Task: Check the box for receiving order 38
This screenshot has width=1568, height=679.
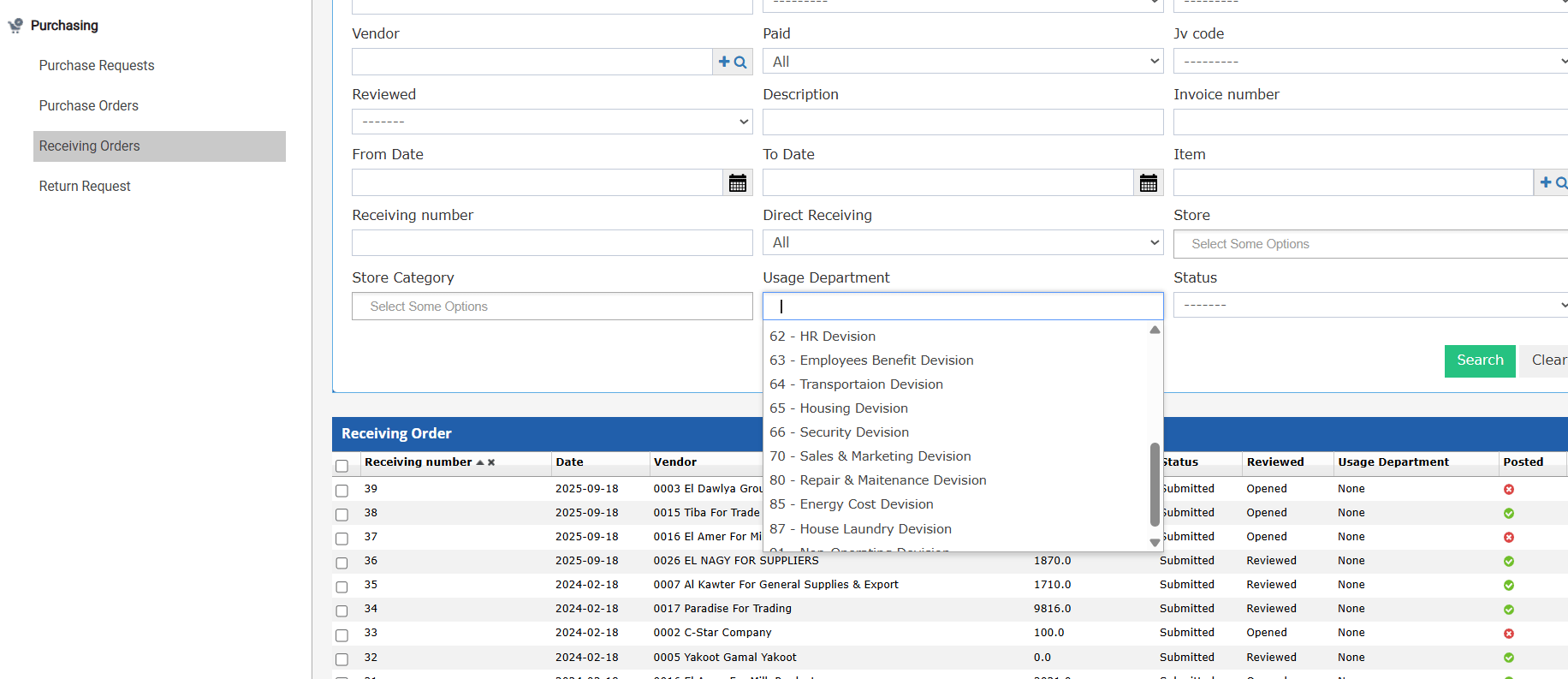Action: point(342,515)
